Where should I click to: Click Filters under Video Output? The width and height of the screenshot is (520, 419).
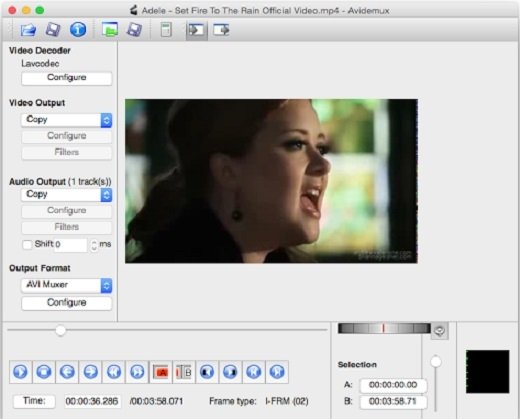(67, 152)
